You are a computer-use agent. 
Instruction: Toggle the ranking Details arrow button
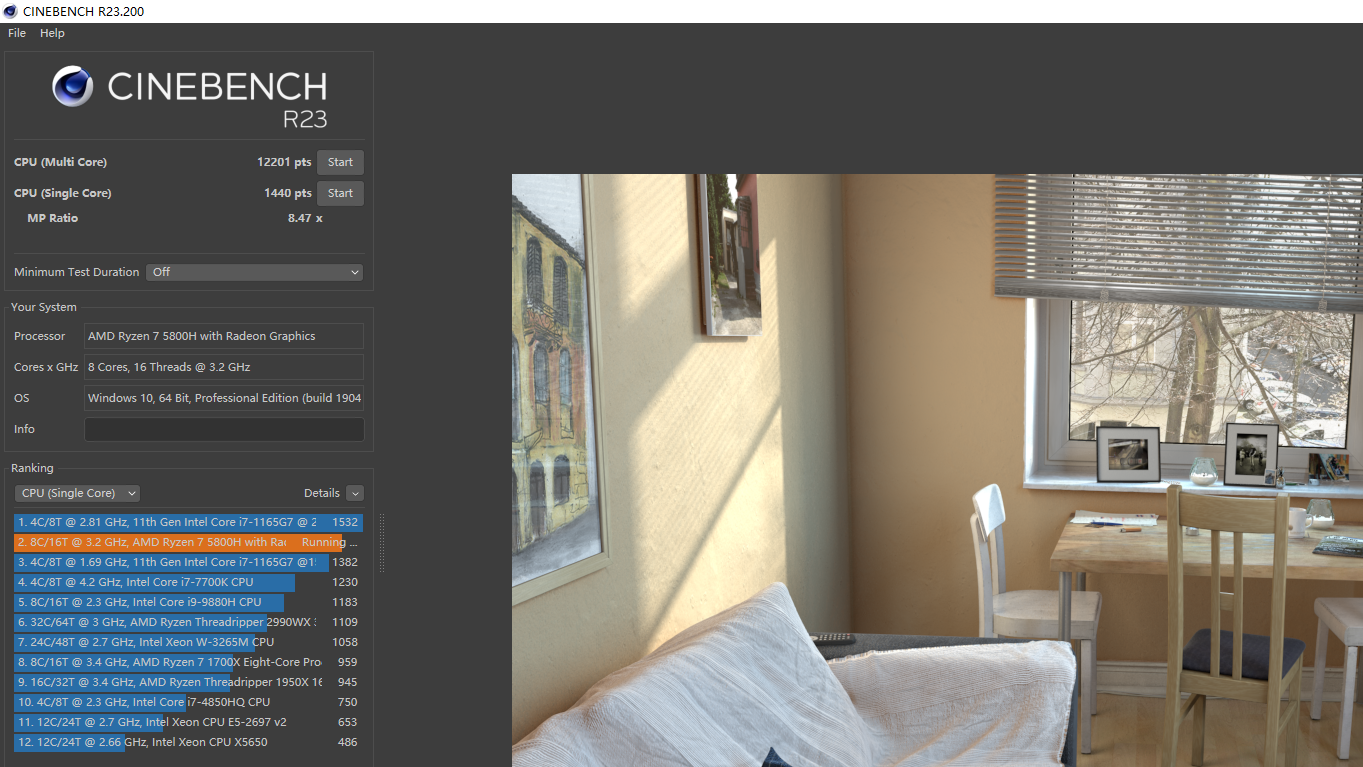coord(355,493)
